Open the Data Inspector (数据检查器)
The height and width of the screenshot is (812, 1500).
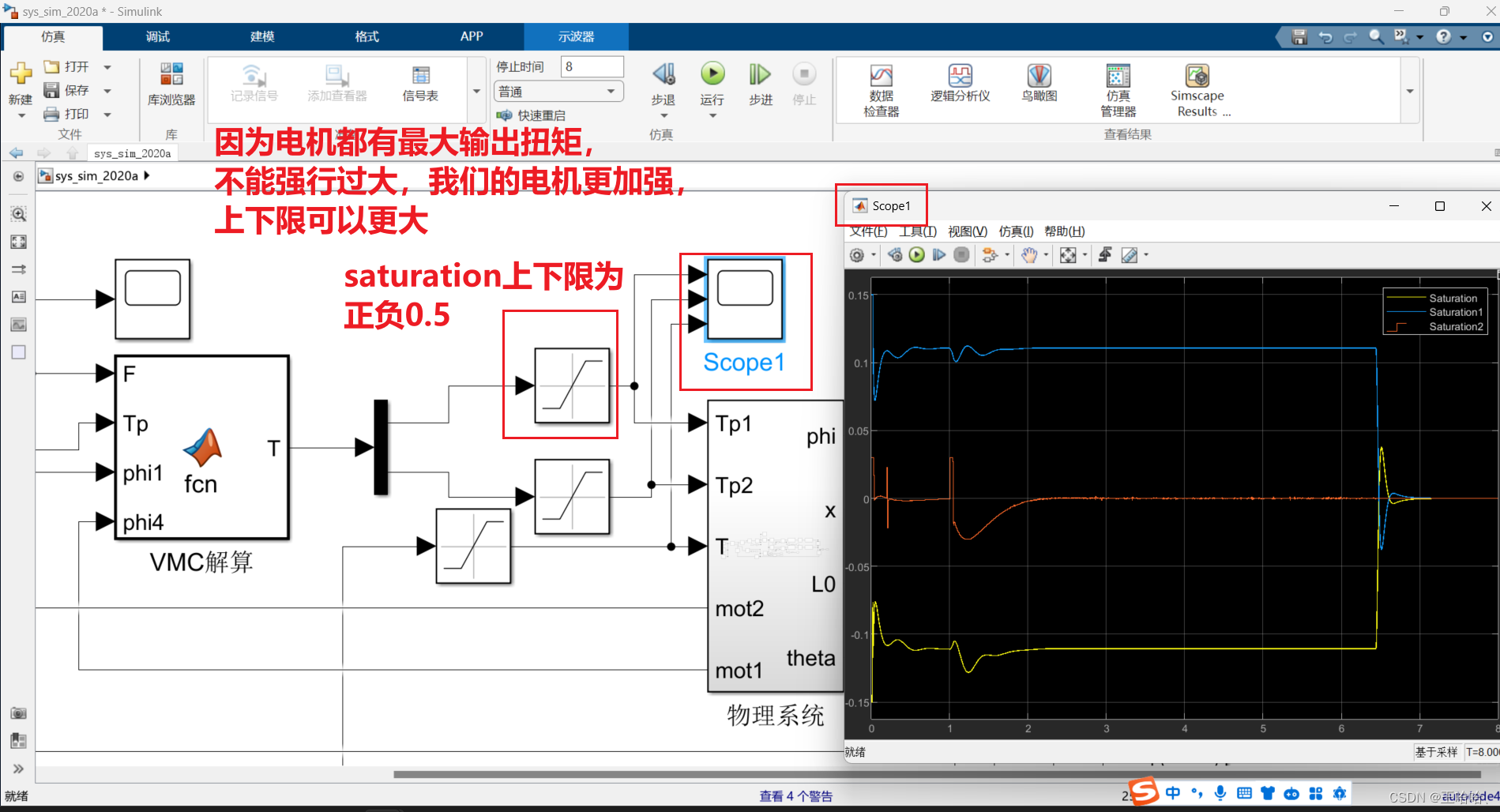[x=882, y=90]
